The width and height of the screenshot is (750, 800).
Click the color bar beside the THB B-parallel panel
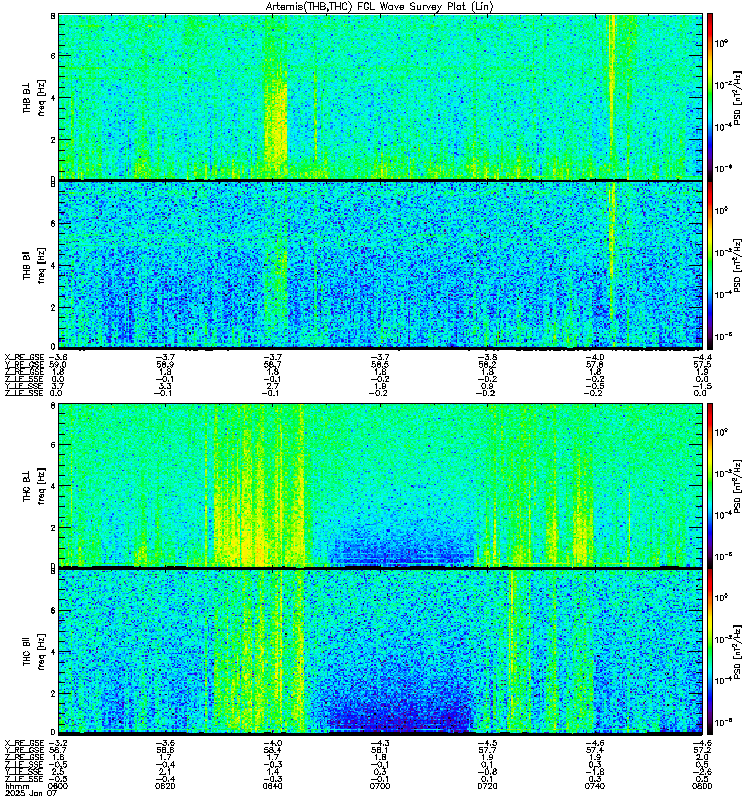710,265
